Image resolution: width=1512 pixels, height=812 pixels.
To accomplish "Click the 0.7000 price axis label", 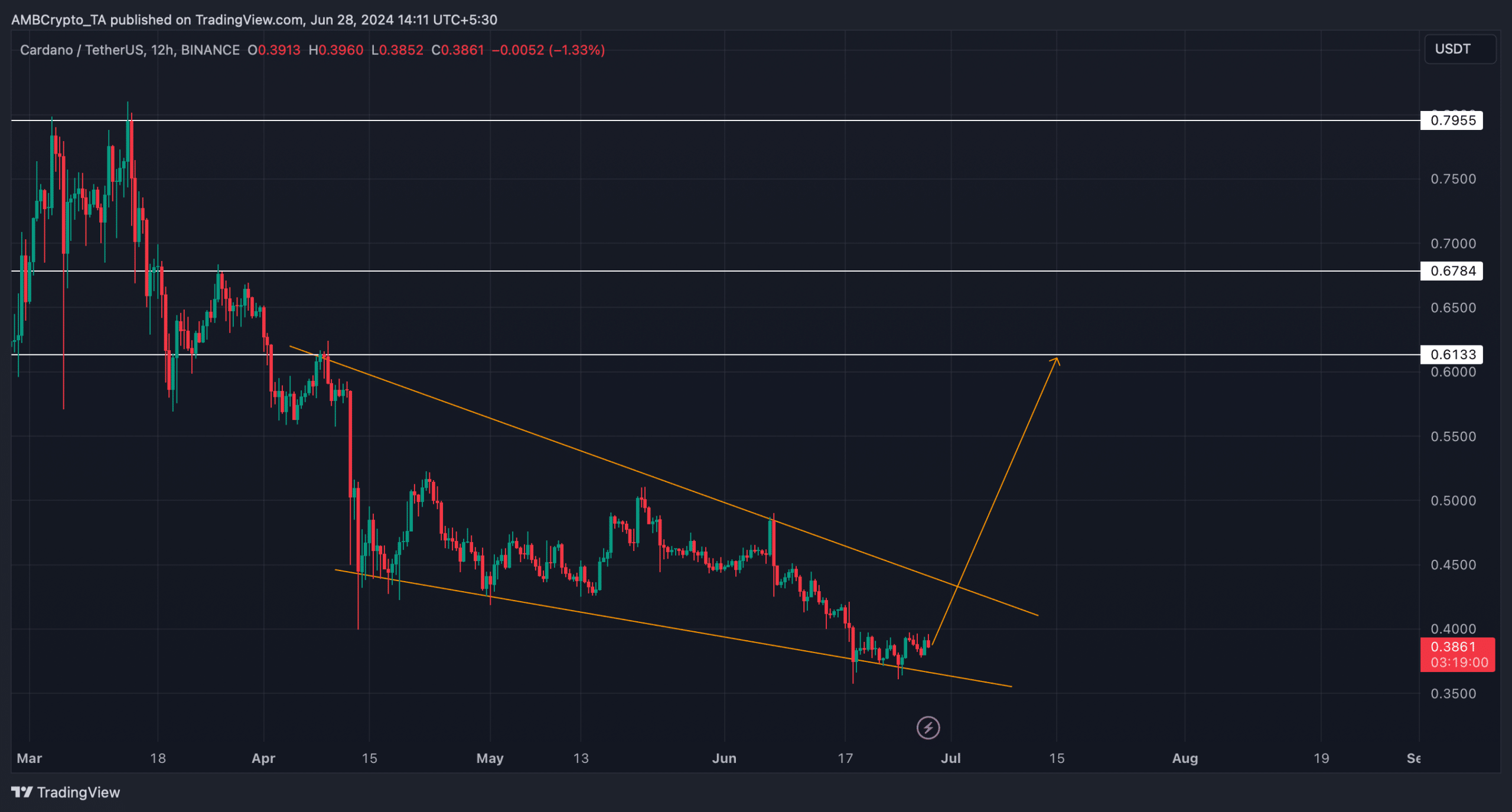I will coord(1453,243).
